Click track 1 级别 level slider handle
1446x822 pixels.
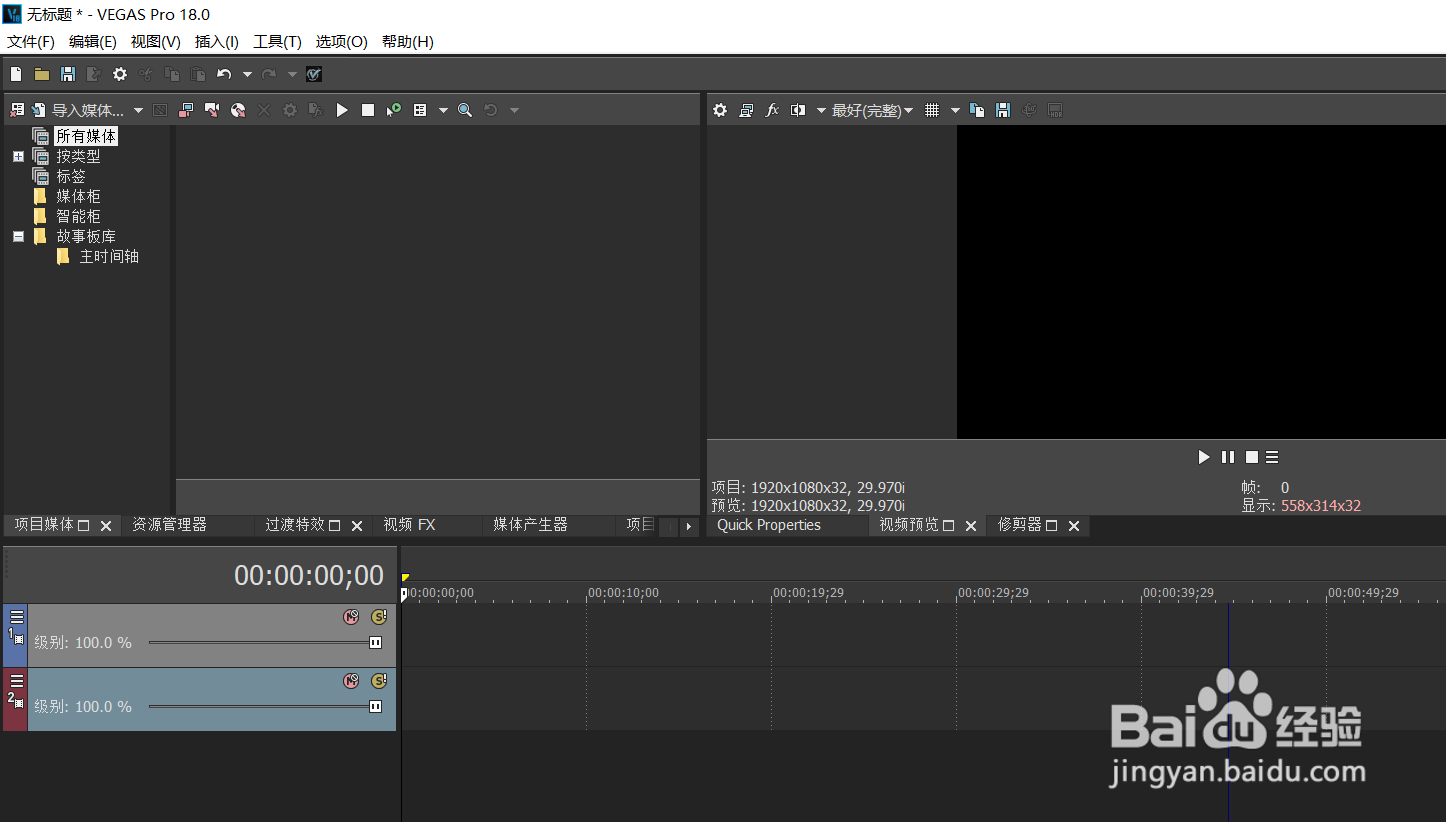pyautogui.click(x=375, y=643)
